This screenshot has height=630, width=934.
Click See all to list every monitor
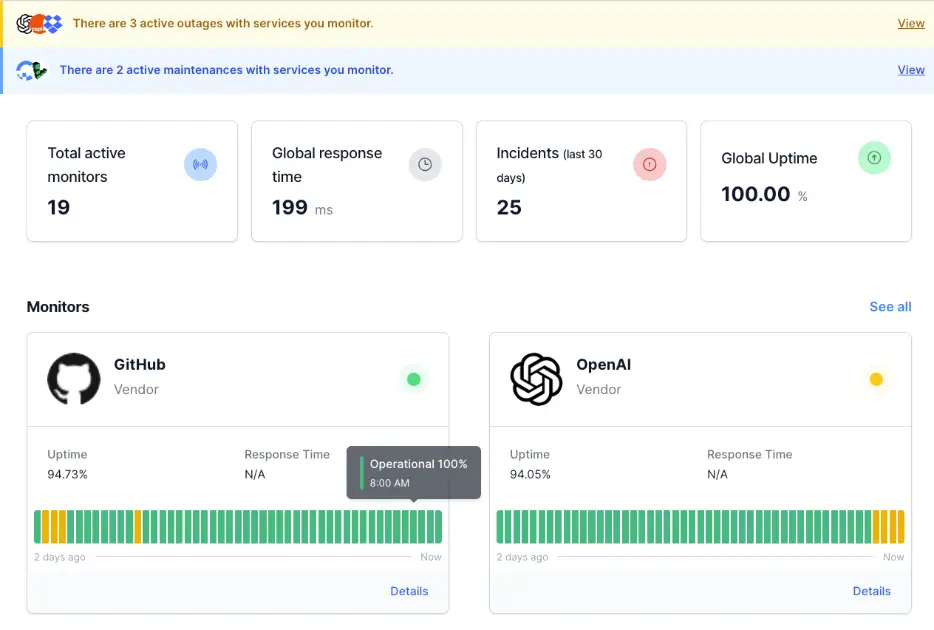pos(890,307)
